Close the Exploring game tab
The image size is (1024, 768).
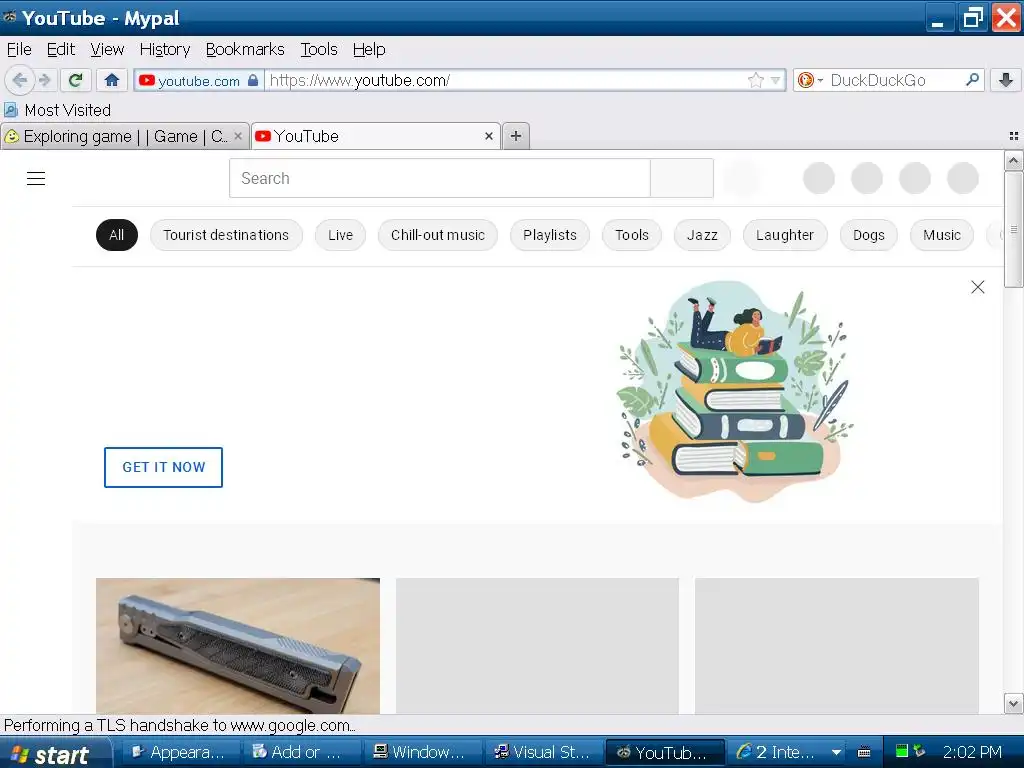pyautogui.click(x=238, y=136)
